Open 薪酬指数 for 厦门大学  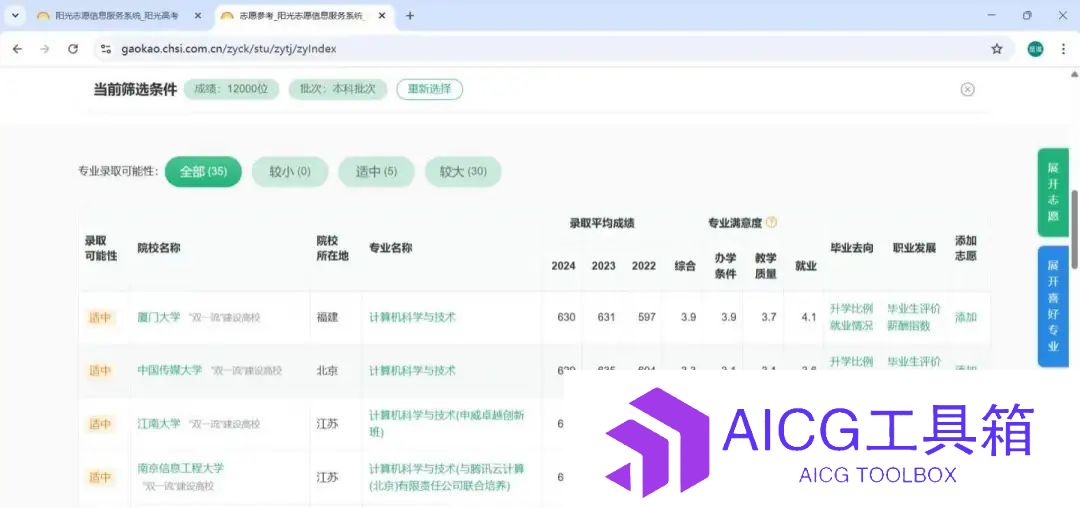coord(908,326)
